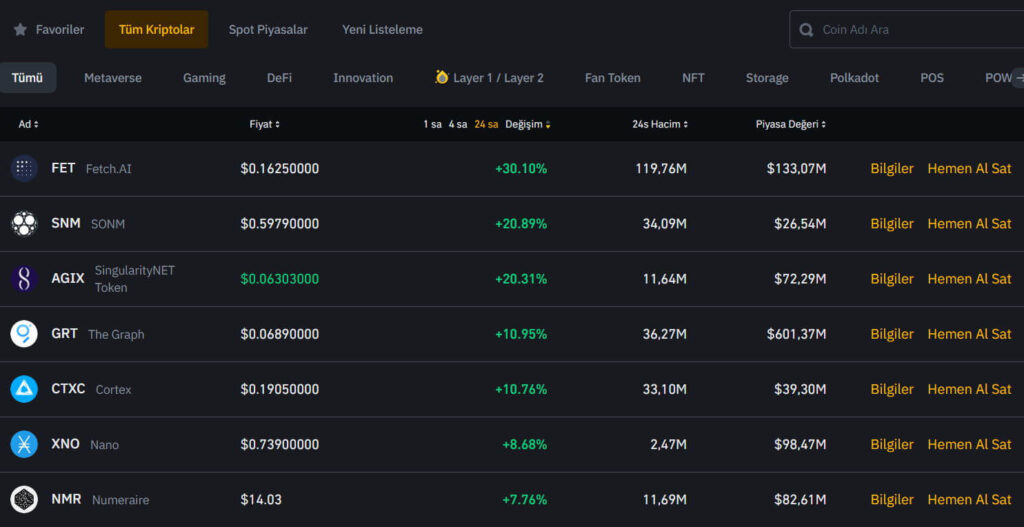
Task: Click the magnifier search icon
Action: [807, 29]
